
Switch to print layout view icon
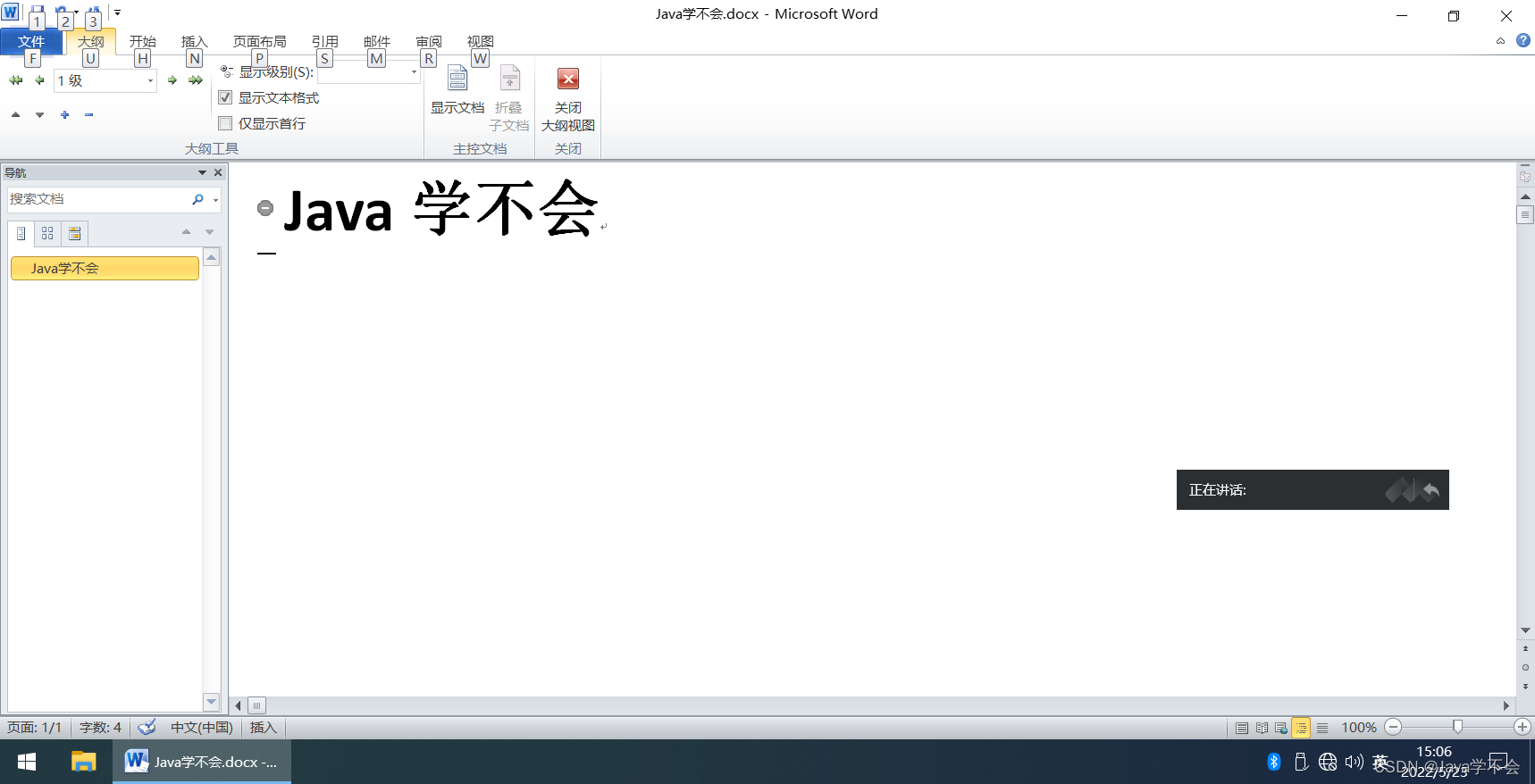[x=1242, y=728]
